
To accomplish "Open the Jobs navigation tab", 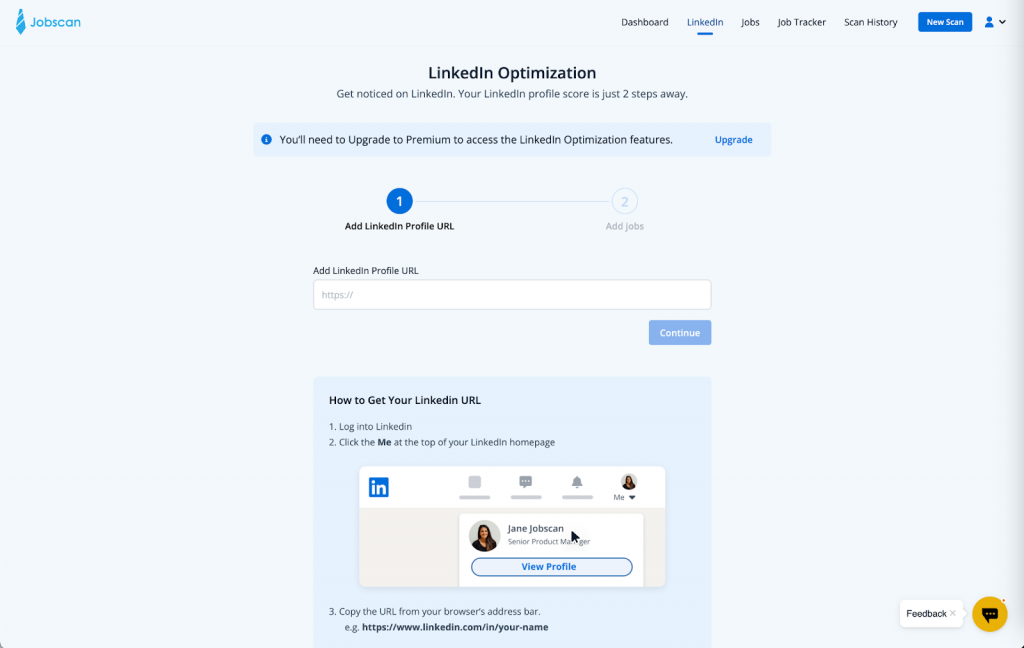I will click(750, 22).
